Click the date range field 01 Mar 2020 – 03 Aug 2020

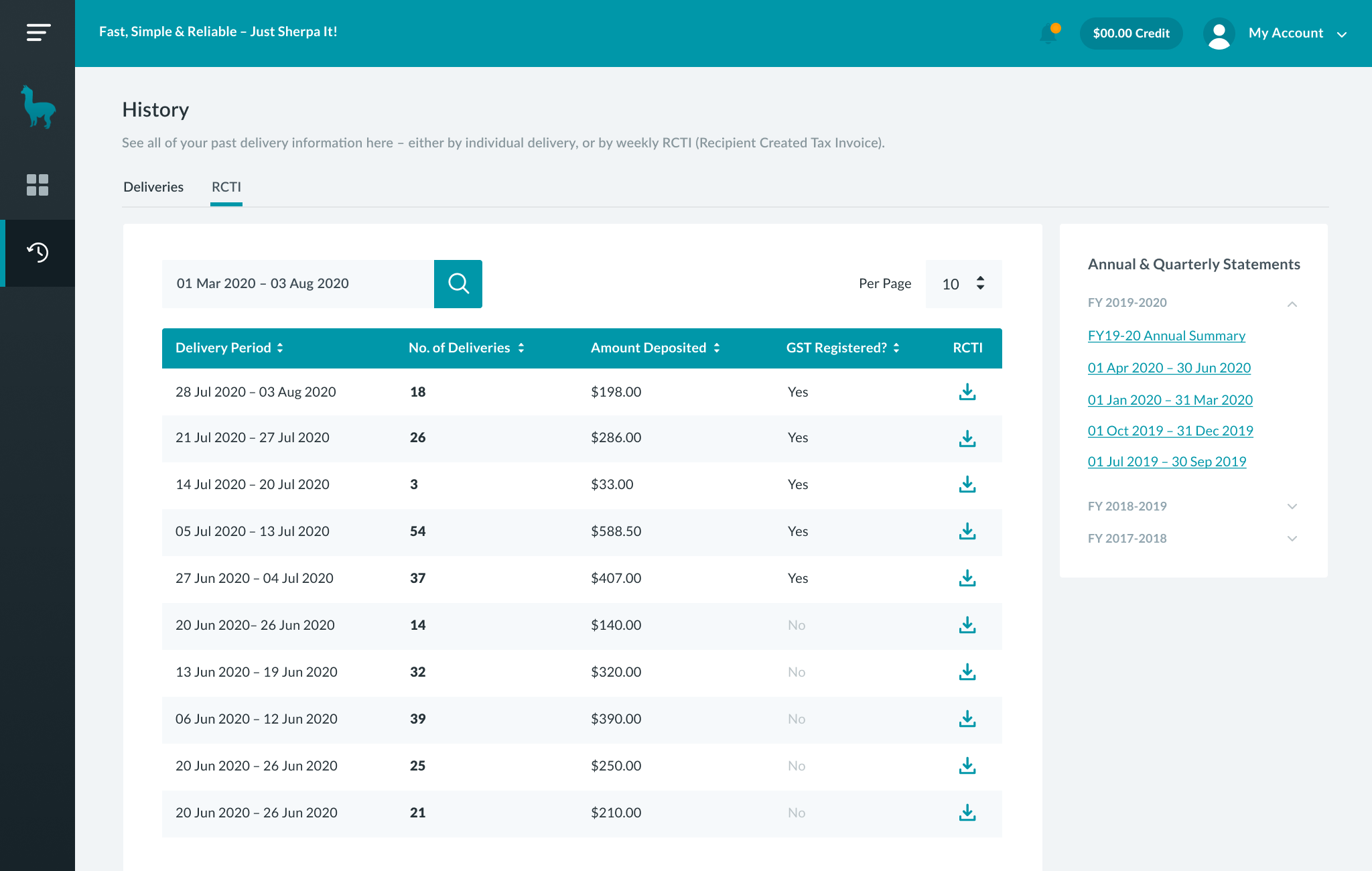(298, 284)
